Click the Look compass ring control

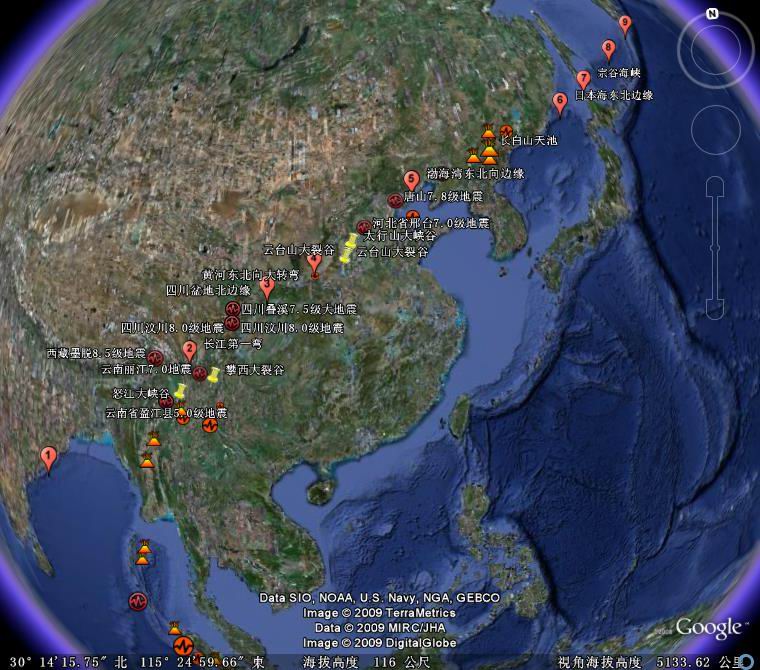click(x=712, y=46)
